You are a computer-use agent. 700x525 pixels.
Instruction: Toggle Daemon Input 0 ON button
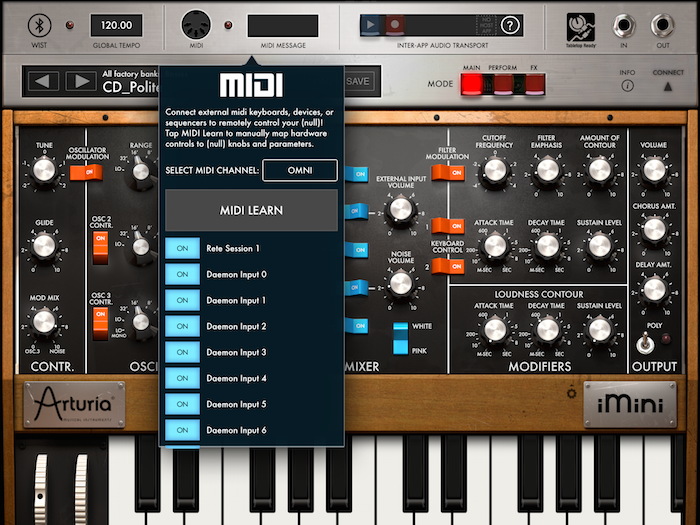tap(182, 274)
